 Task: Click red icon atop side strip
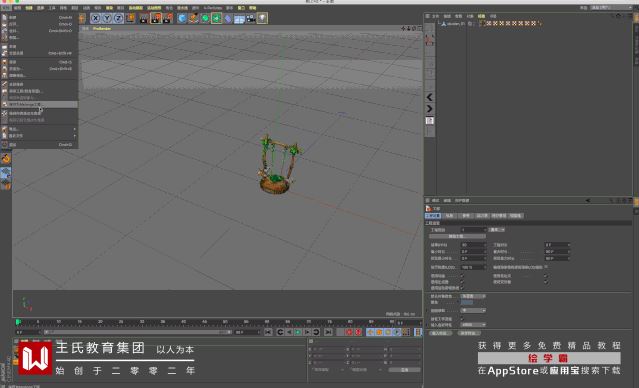(429, 40)
